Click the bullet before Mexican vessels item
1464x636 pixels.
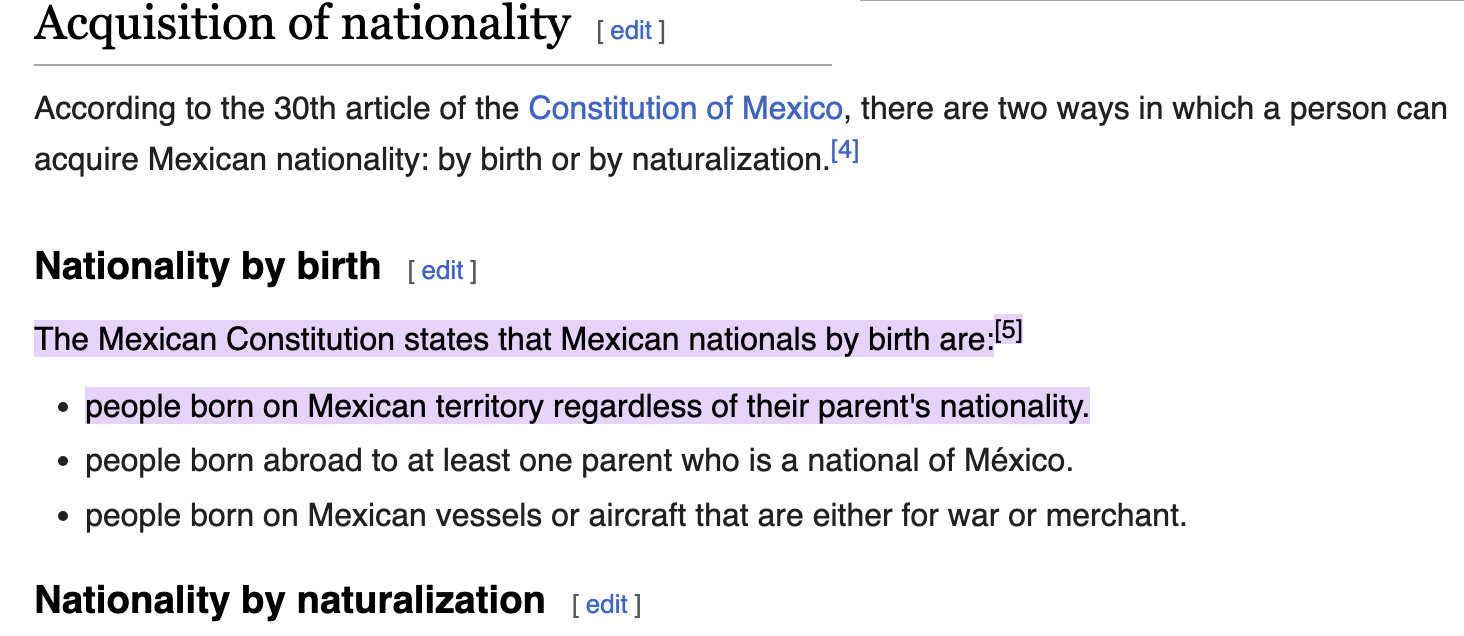tap(64, 518)
